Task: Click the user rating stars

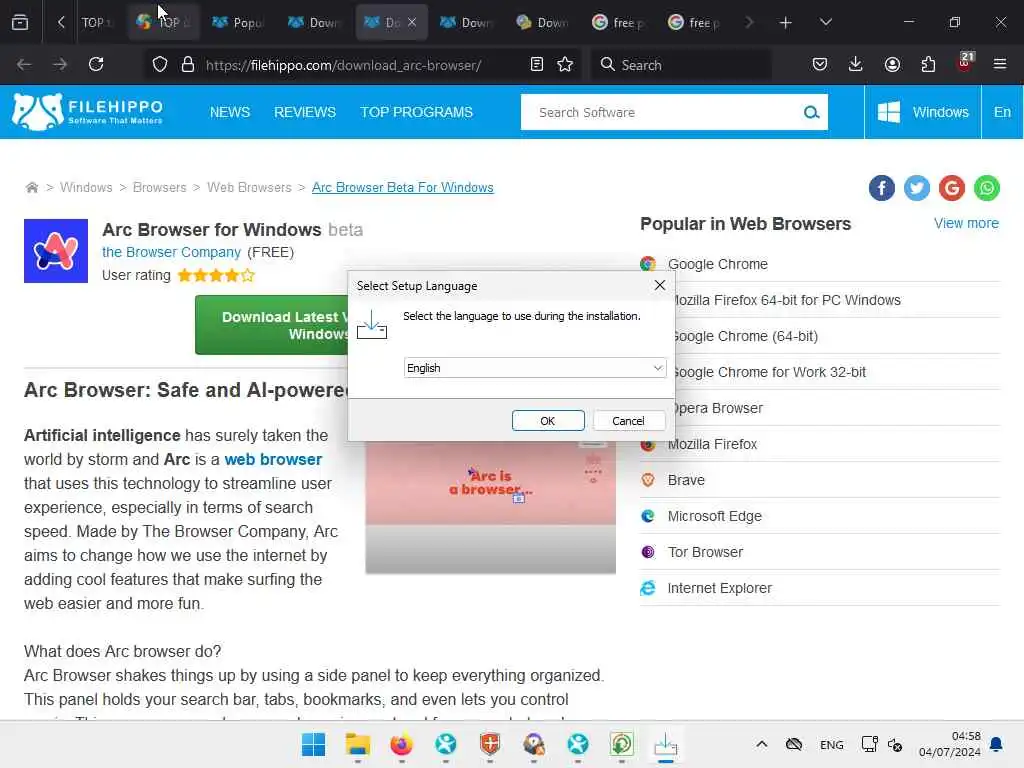Action: (x=216, y=276)
